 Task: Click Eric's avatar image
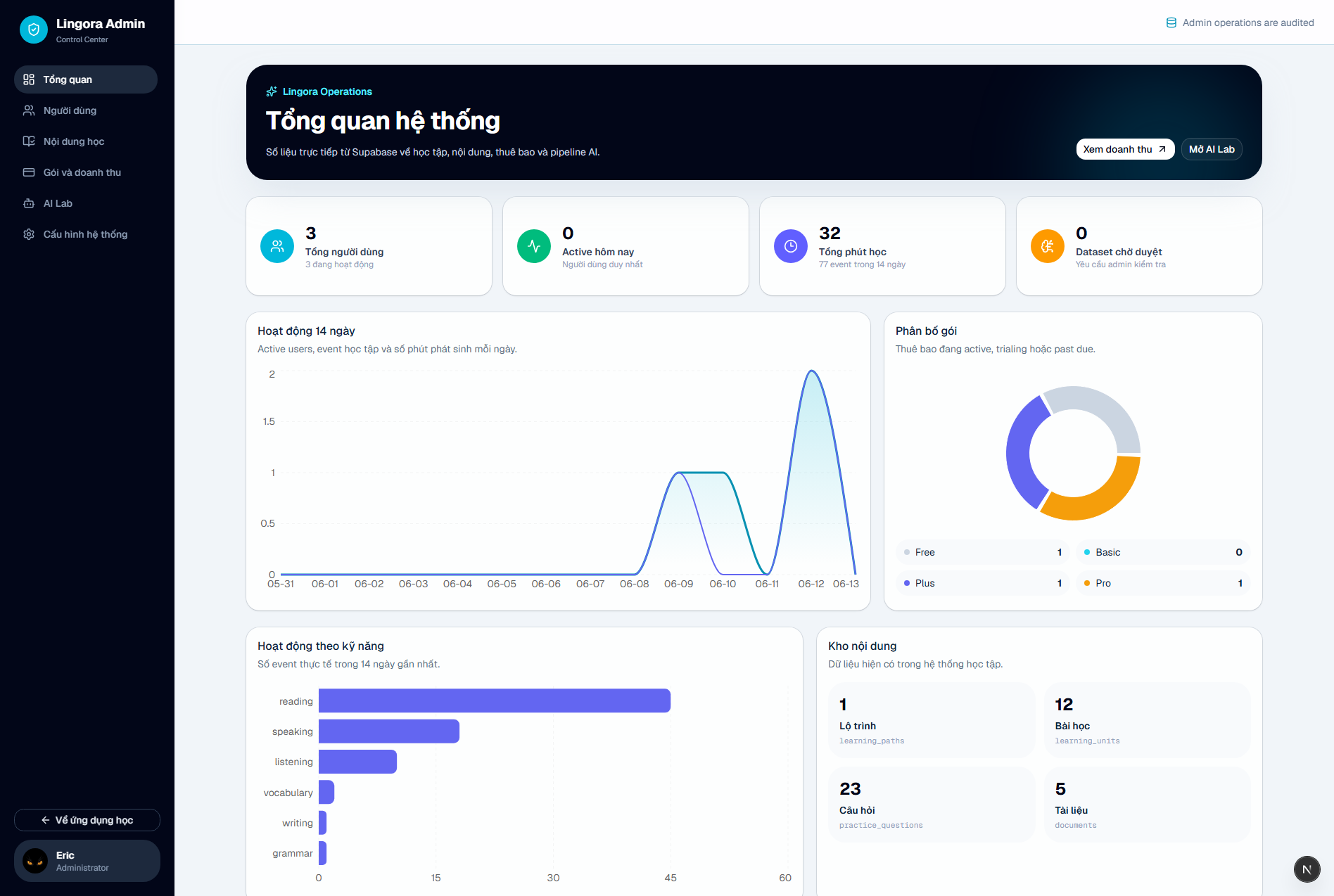(x=35, y=861)
